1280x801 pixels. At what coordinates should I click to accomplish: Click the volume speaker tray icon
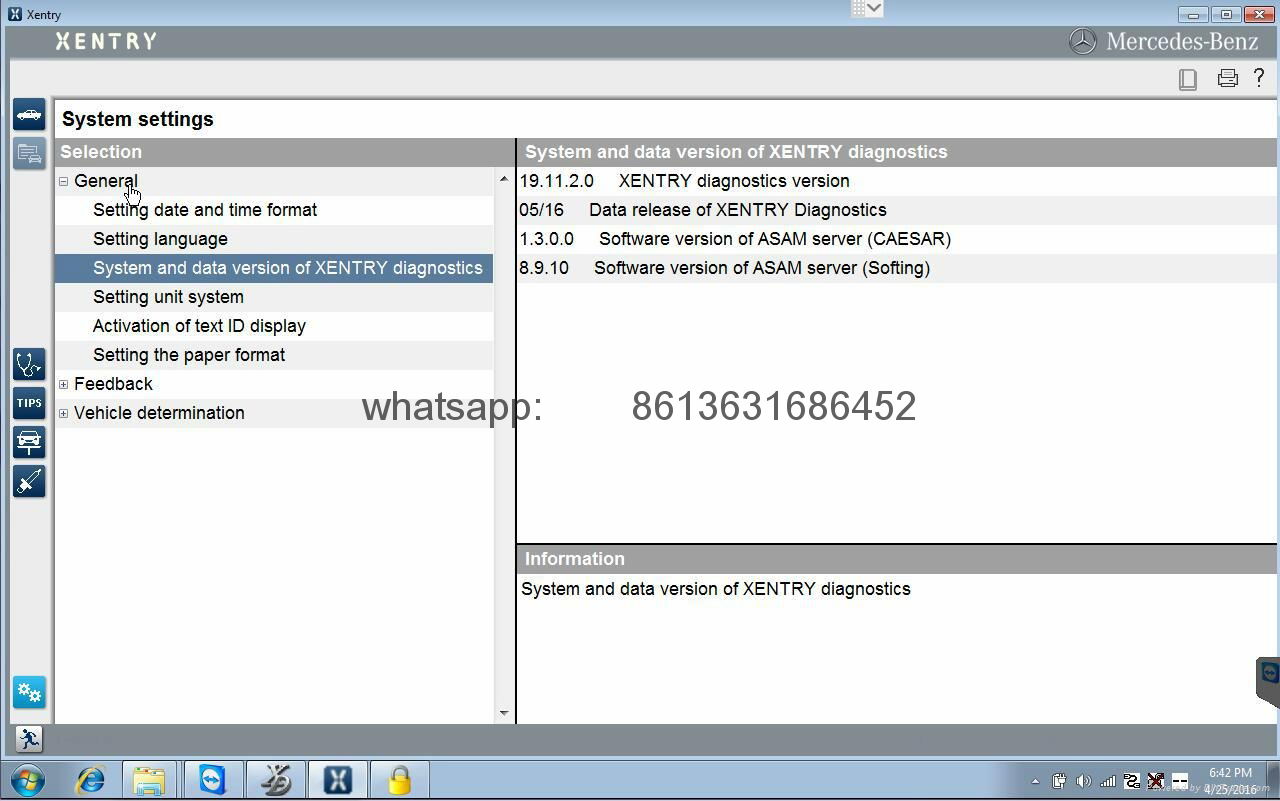[x=1083, y=781]
